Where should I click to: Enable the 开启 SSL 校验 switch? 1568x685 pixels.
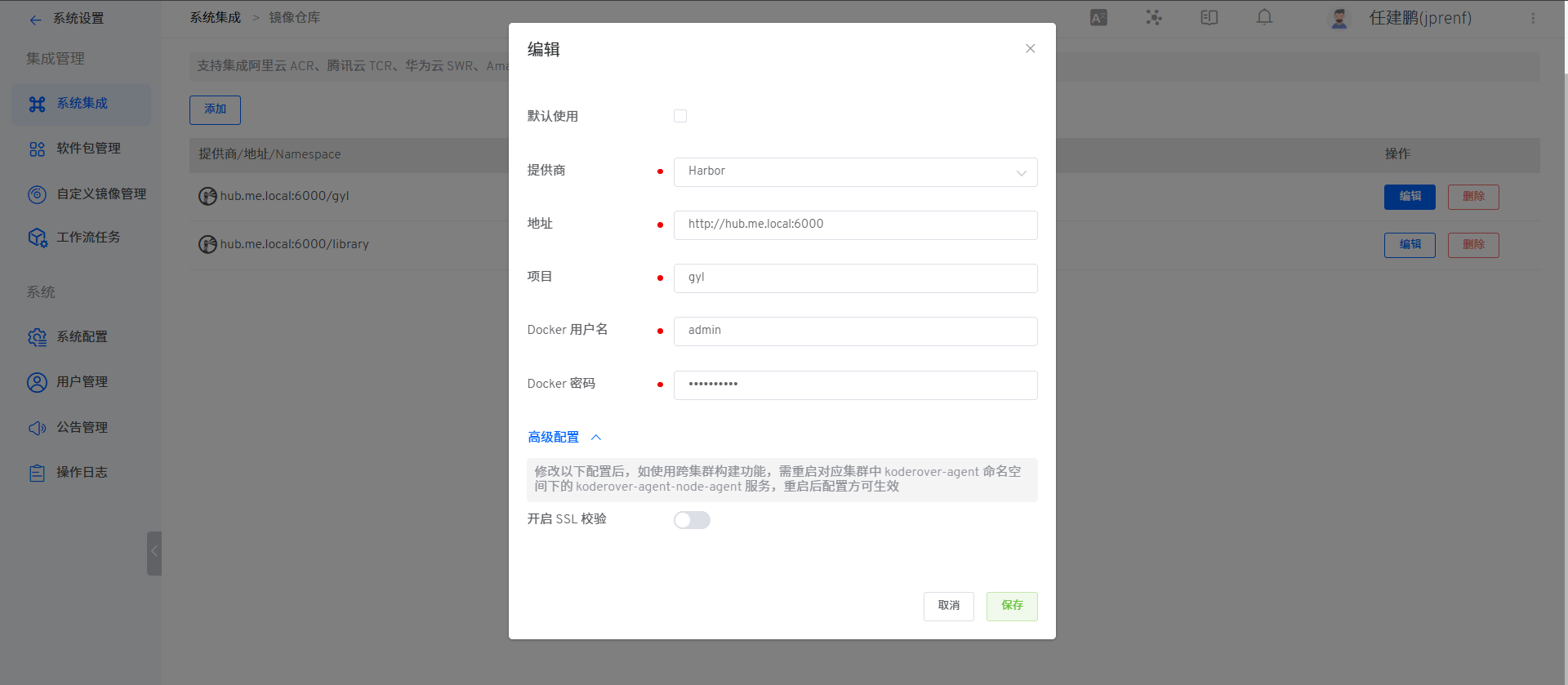[692, 520]
